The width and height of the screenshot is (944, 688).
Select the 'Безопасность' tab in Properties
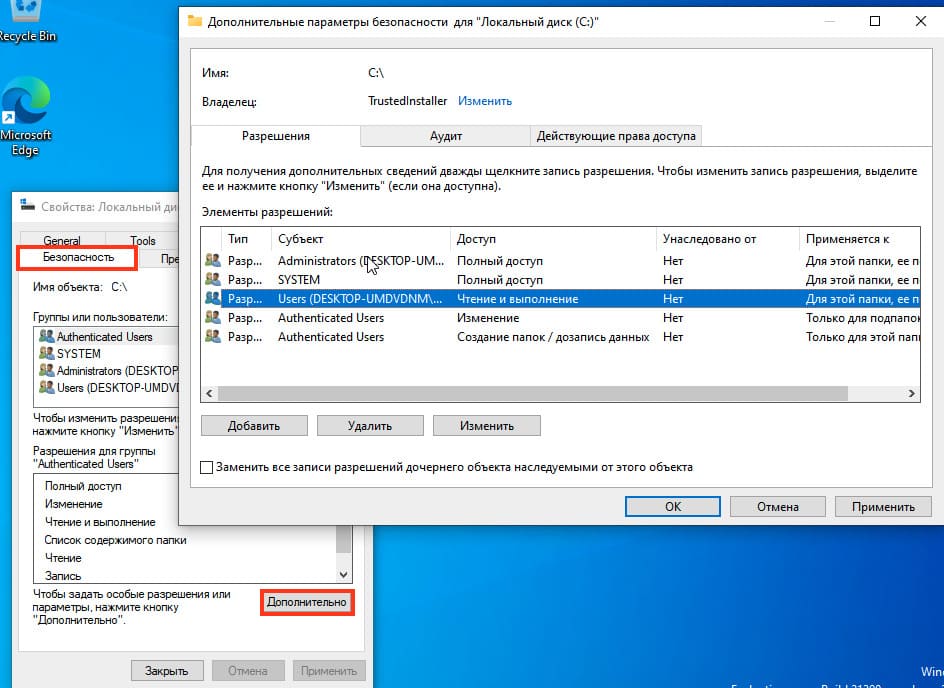tap(77, 257)
